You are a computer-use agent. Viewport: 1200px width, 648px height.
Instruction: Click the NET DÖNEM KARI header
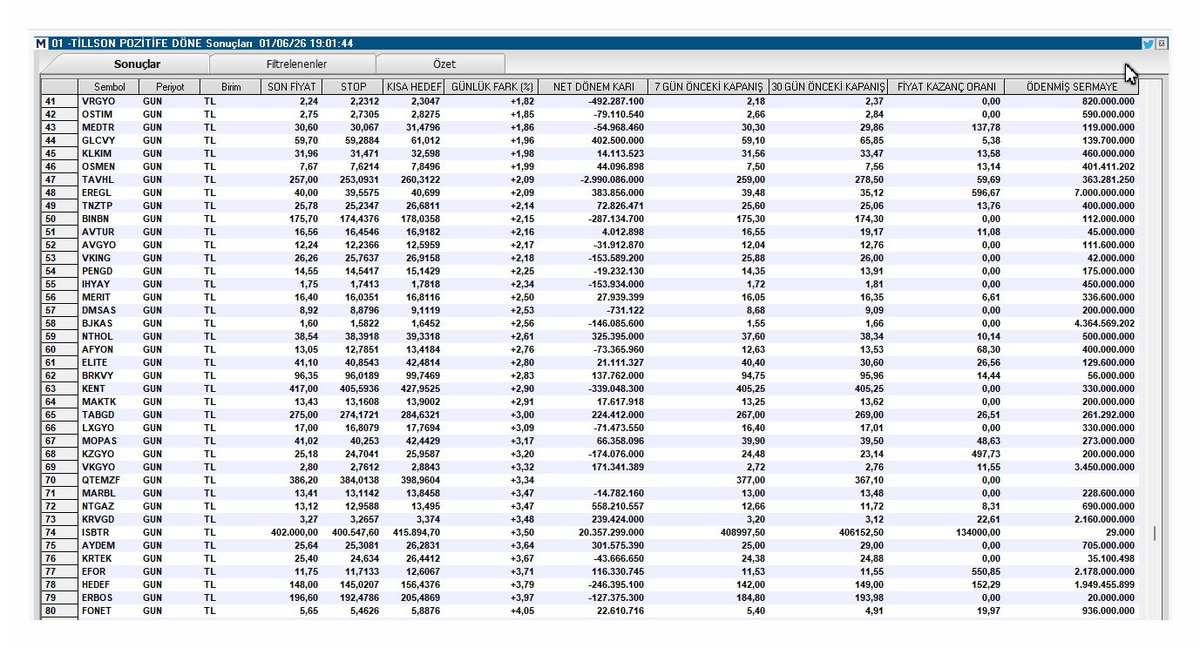(x=594, y=87)
